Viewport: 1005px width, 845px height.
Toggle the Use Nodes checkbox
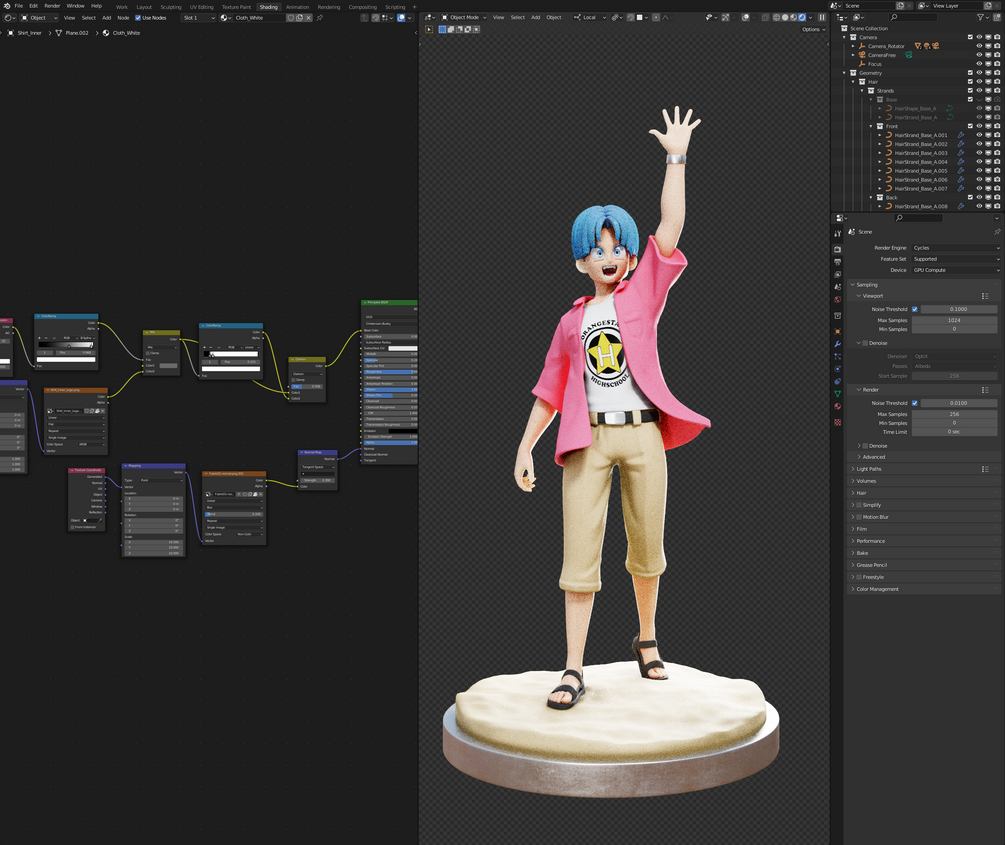click(x=138, y=18)
